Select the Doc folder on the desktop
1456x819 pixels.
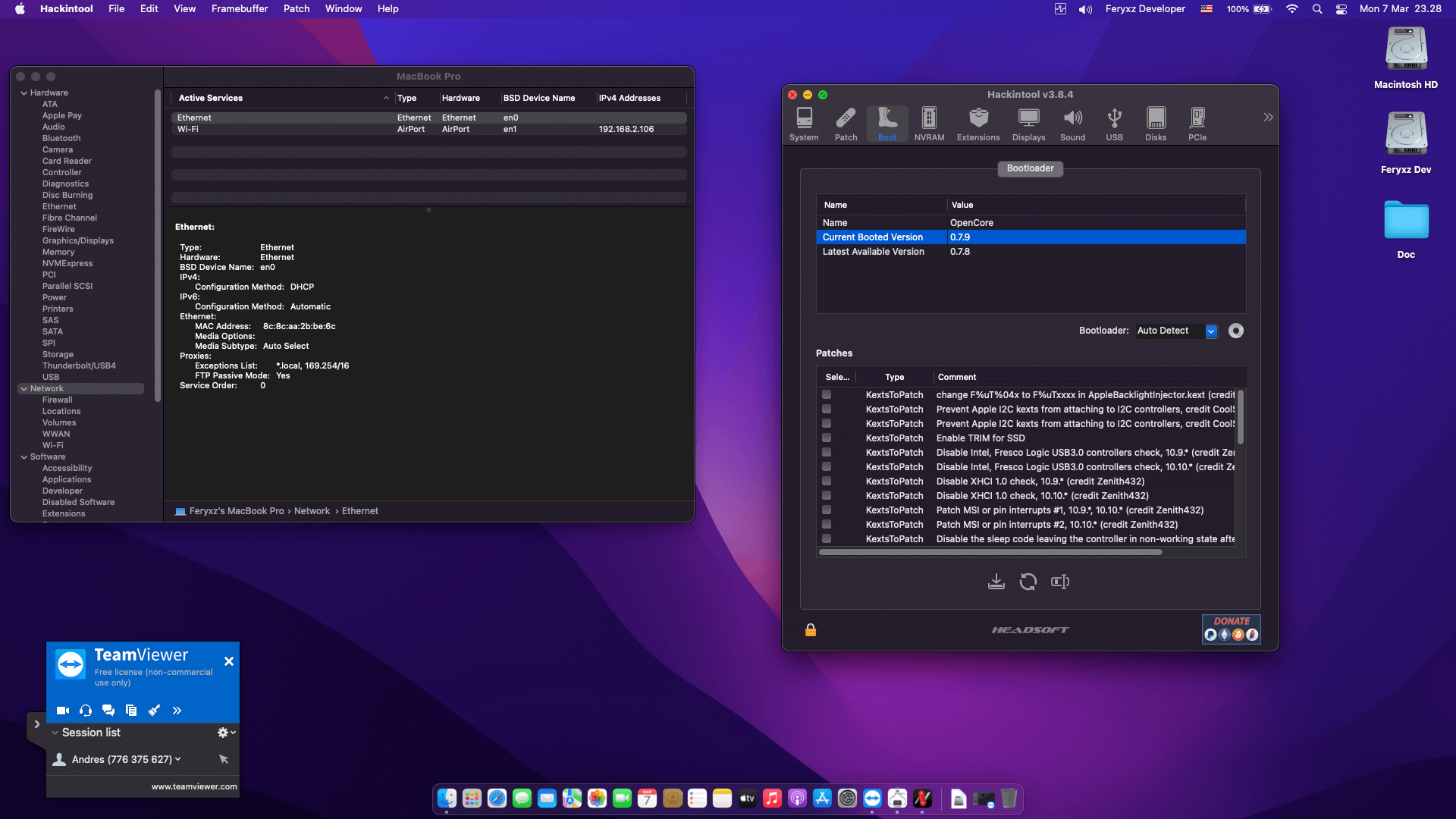(1406, 229)
